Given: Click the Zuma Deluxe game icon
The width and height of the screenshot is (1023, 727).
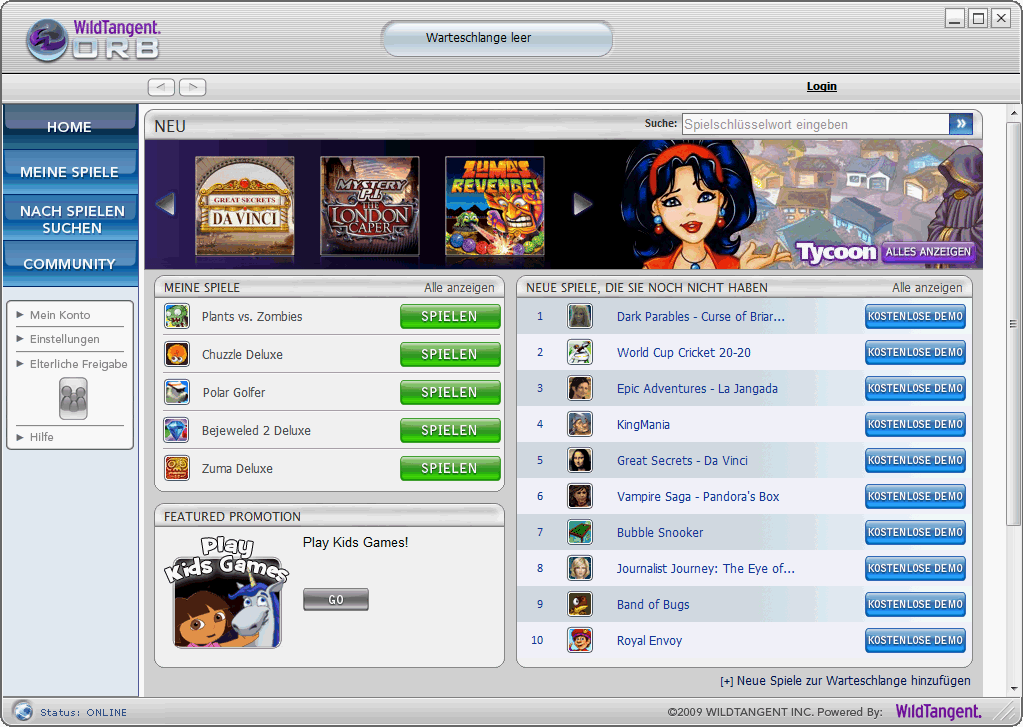Looking at the screenshot, I should point(177,468).
